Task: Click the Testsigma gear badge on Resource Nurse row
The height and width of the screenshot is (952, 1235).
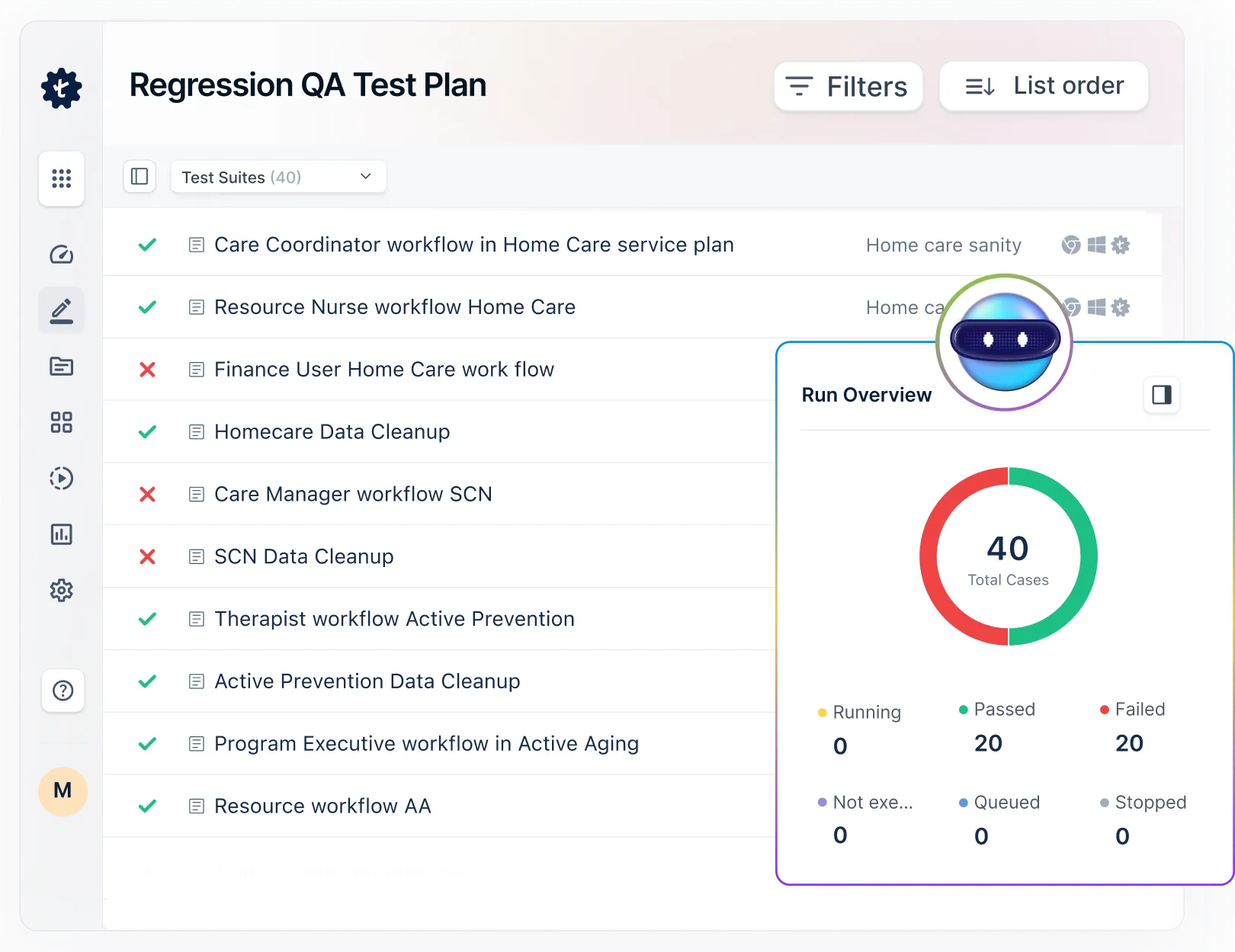Action: pos(1120,307)
